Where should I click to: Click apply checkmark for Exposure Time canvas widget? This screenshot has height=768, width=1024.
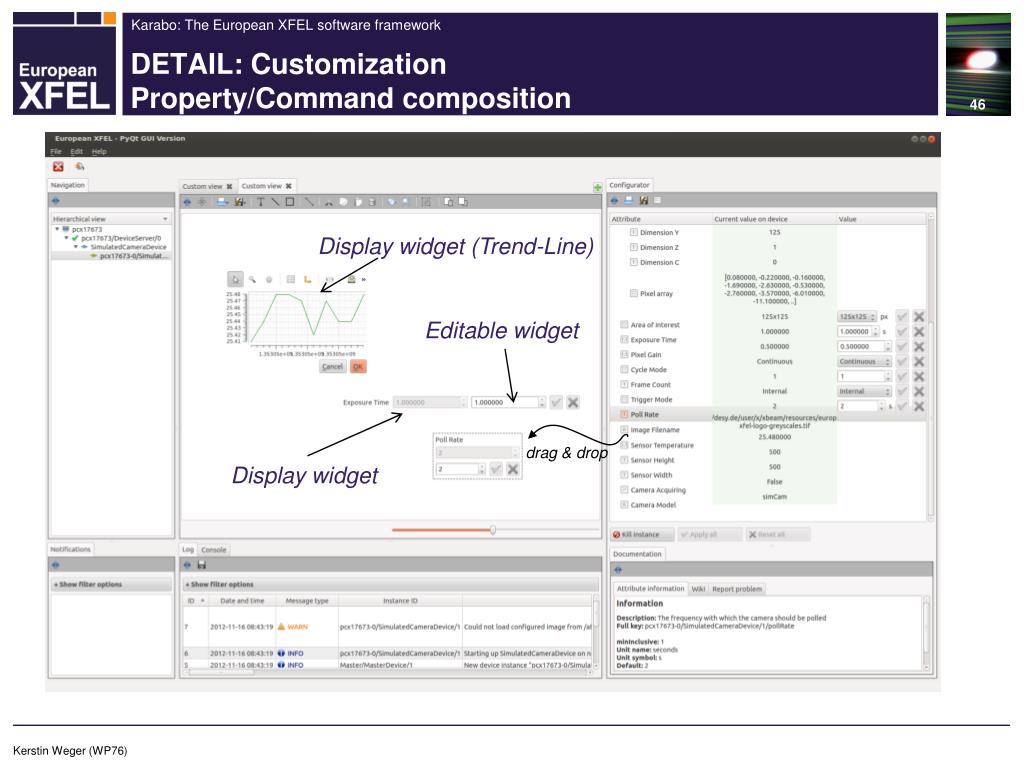[x=556, y=402]
